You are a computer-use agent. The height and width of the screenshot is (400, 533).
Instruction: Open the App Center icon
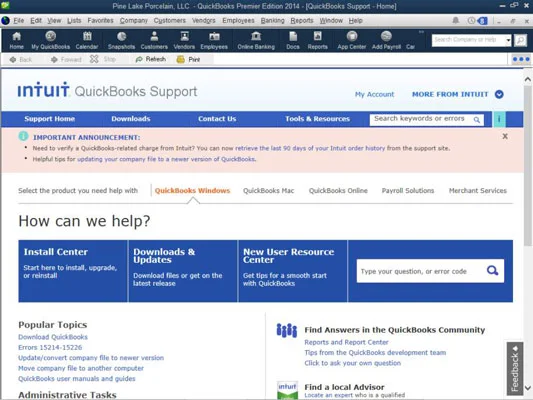pos(351,40)
